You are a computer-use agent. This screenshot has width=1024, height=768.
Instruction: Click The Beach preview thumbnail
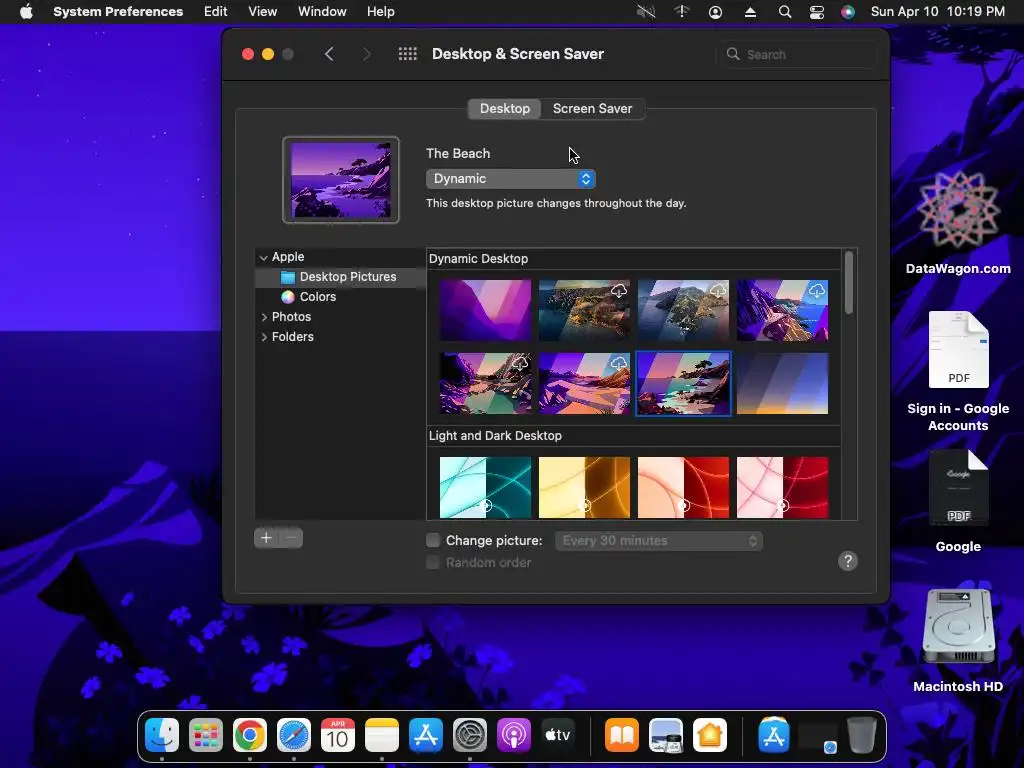tap(341, 180)
